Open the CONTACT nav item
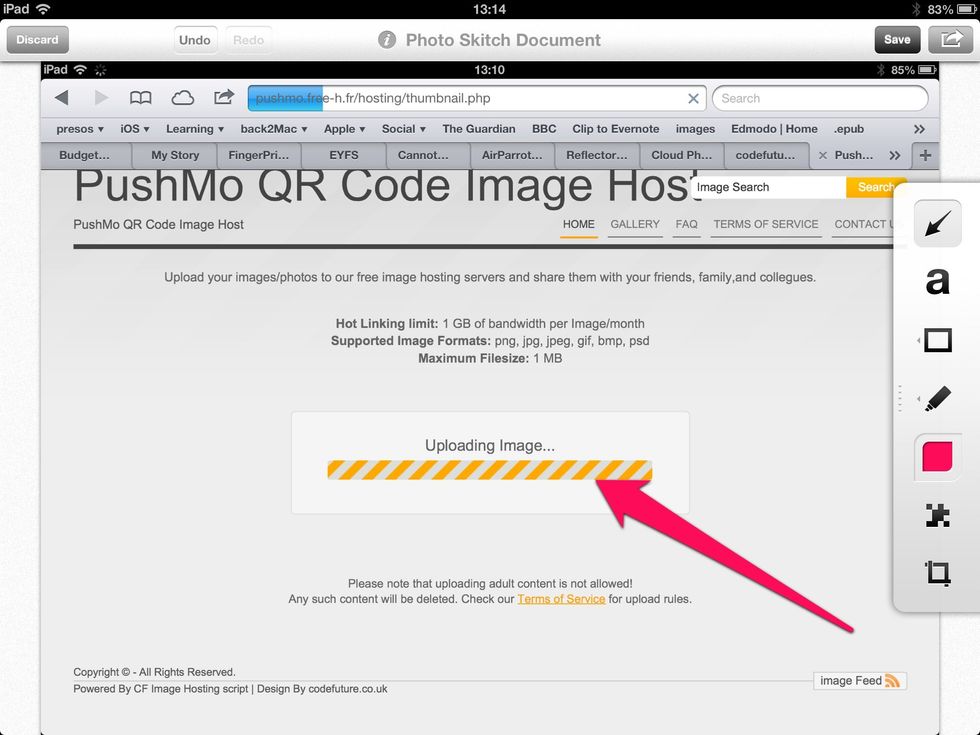 point(864,224)
